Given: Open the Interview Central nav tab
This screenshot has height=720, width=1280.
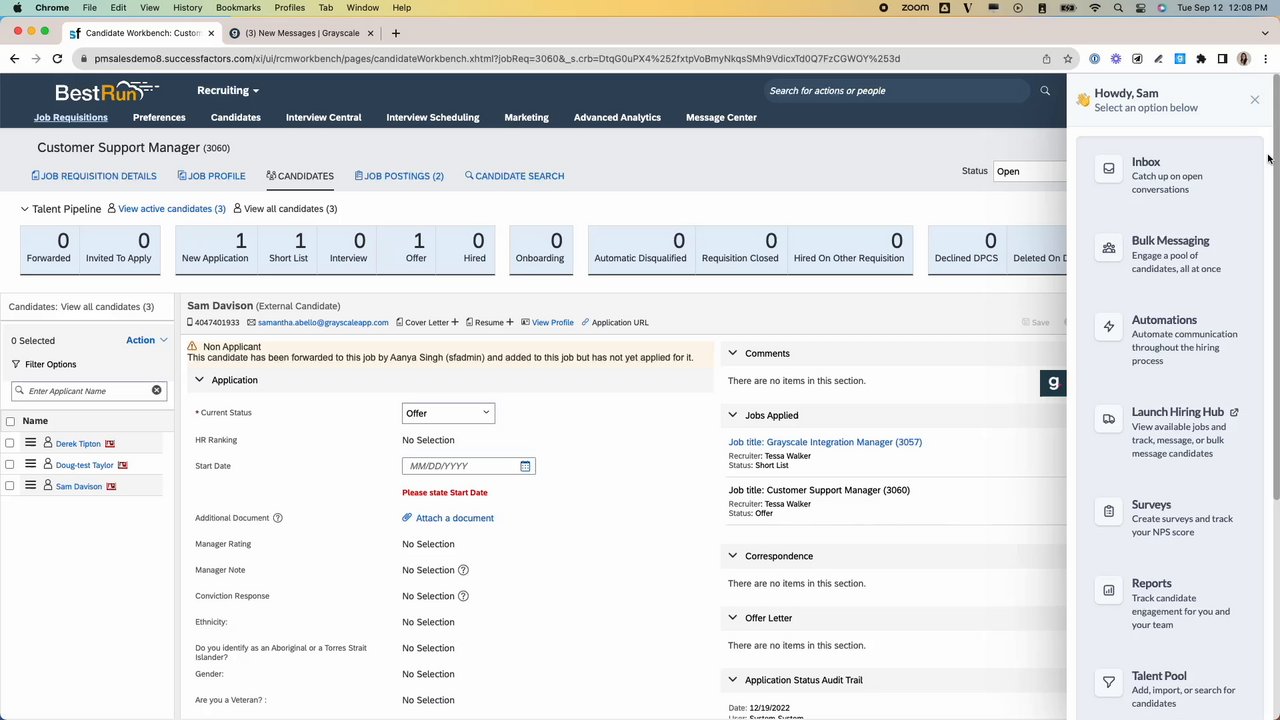Looking at the screenshot, I should tap(323, 117).
